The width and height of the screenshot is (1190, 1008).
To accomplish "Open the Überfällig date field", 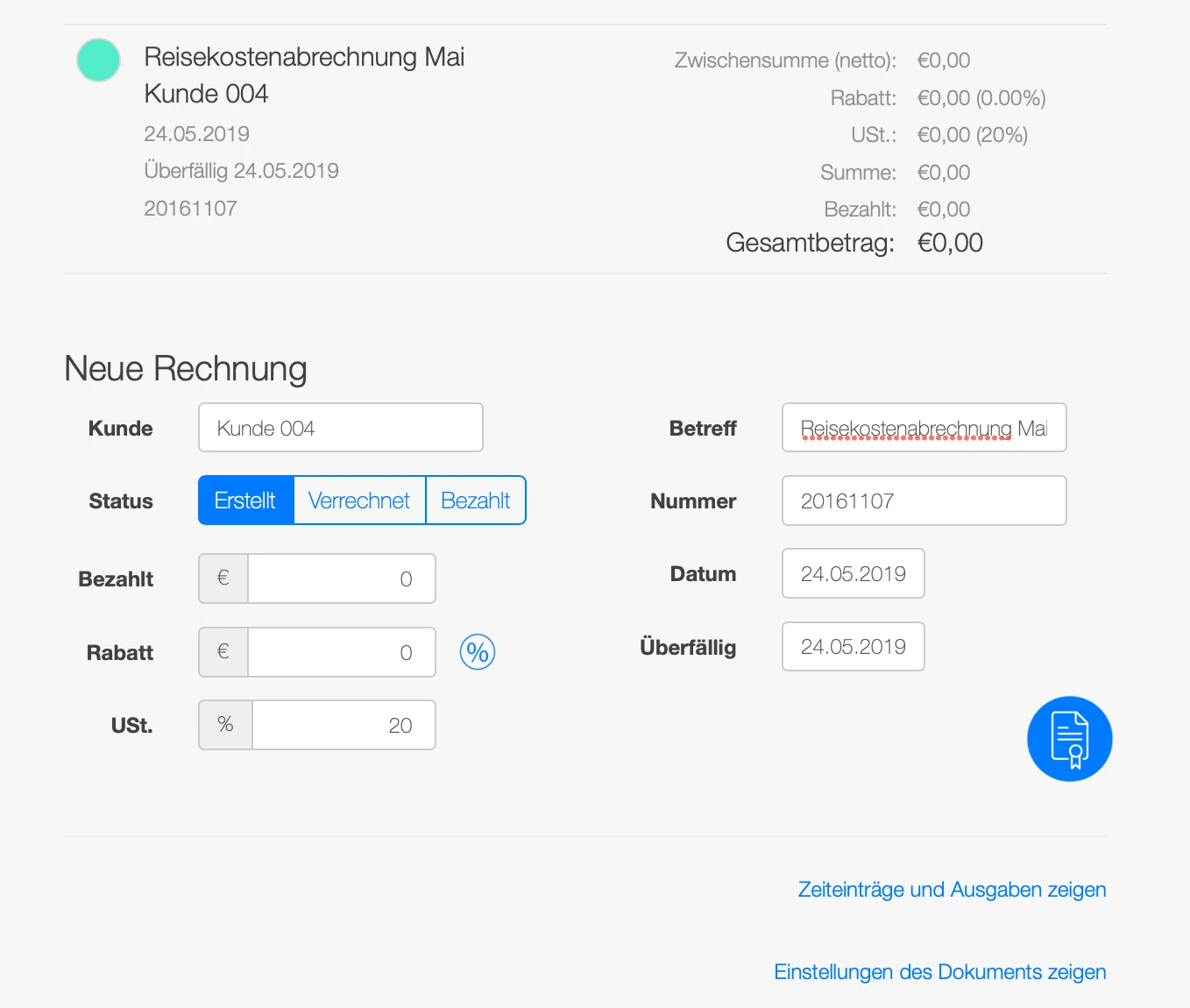I will coord(853,647).
